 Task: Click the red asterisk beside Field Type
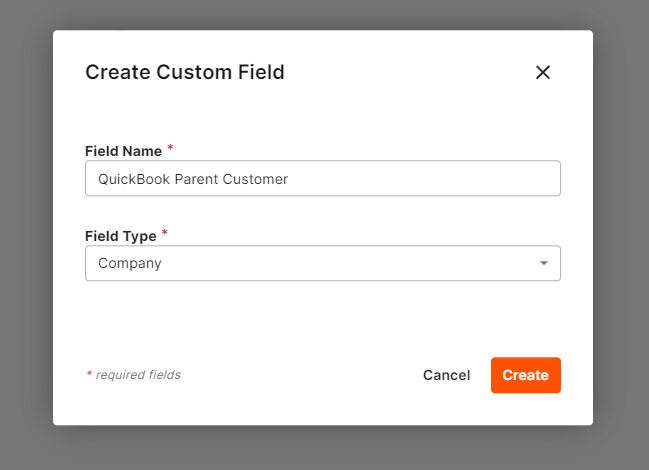(x=165, y=234)
